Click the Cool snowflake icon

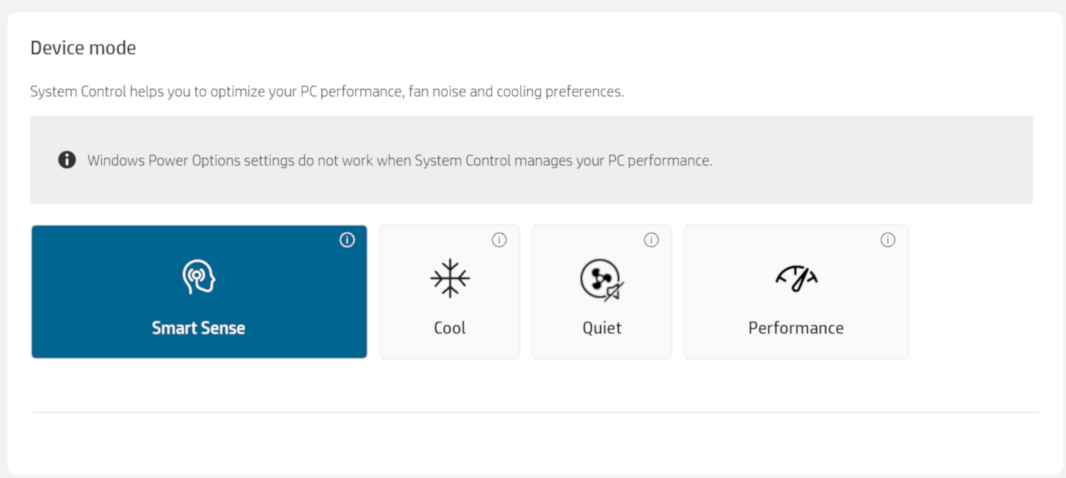point(449,278)
